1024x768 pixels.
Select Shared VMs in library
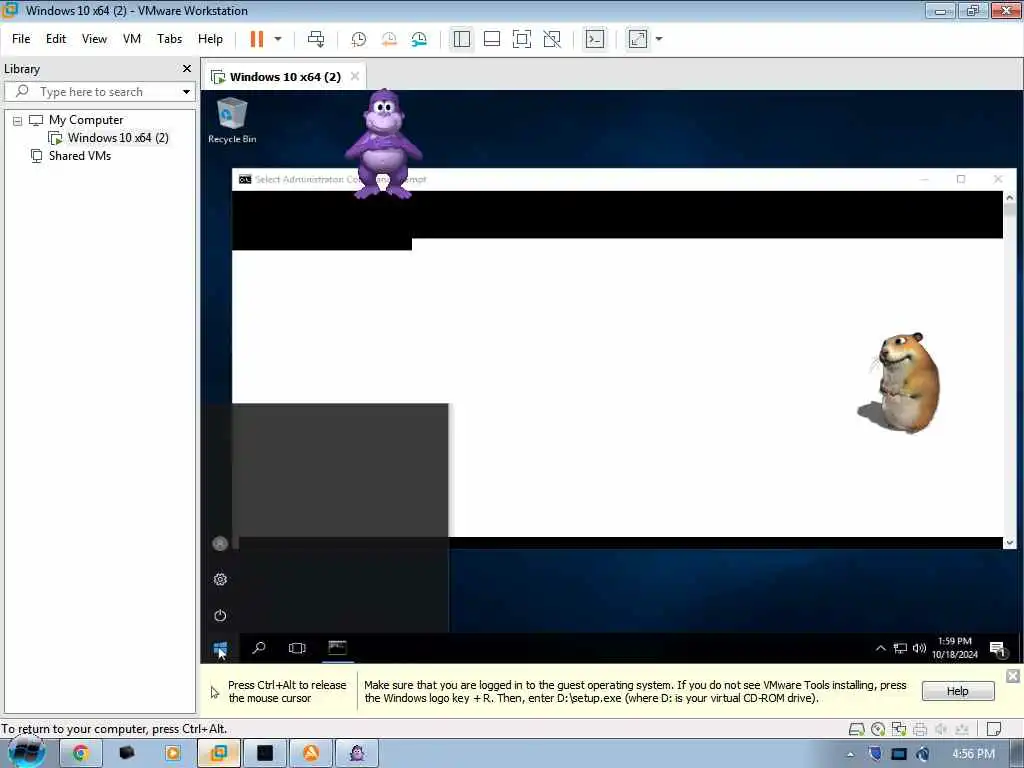tap(80, 156)
